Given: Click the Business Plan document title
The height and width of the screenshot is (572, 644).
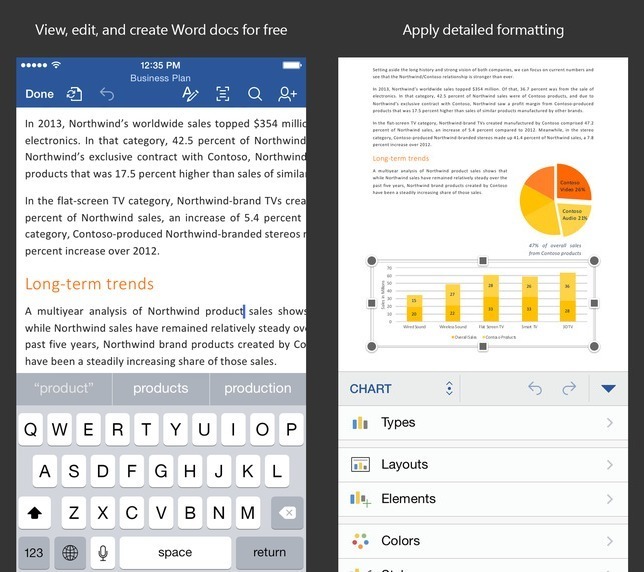Looking at the screenshot, I should coord(160,78).
